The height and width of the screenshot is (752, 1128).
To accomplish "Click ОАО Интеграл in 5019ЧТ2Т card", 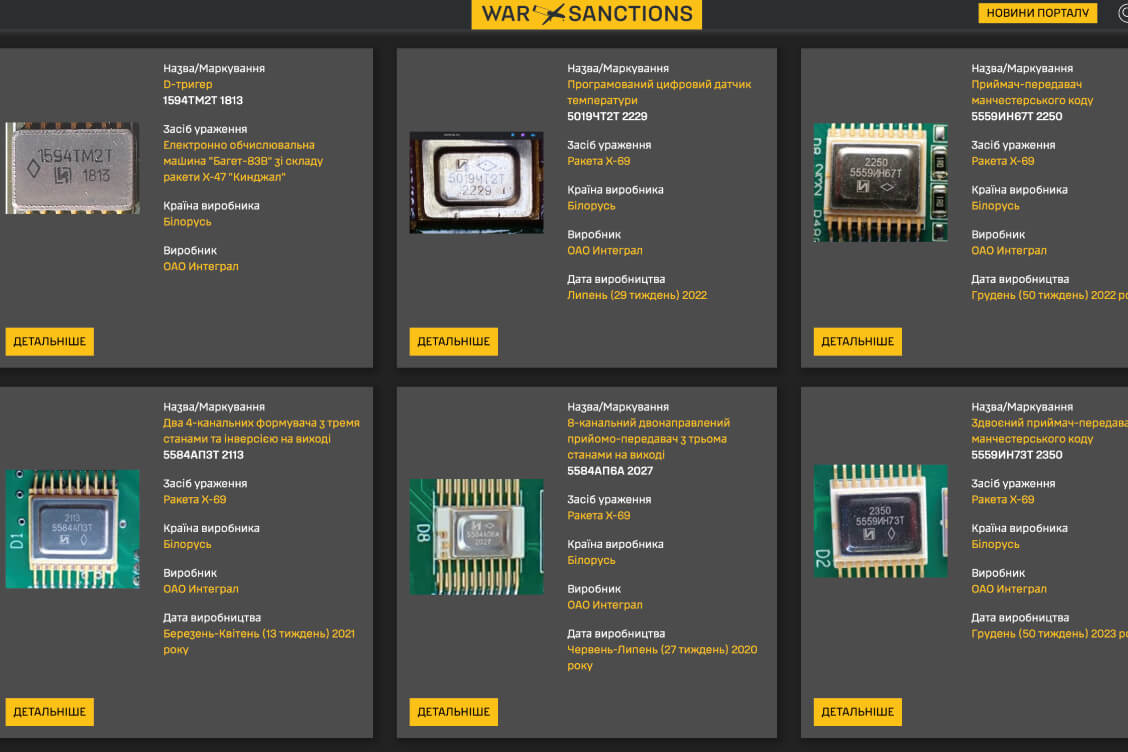I will point(605,250).
